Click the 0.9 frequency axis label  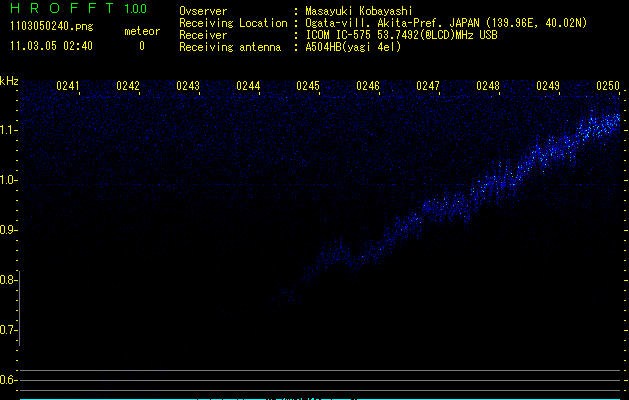point(8,230)
